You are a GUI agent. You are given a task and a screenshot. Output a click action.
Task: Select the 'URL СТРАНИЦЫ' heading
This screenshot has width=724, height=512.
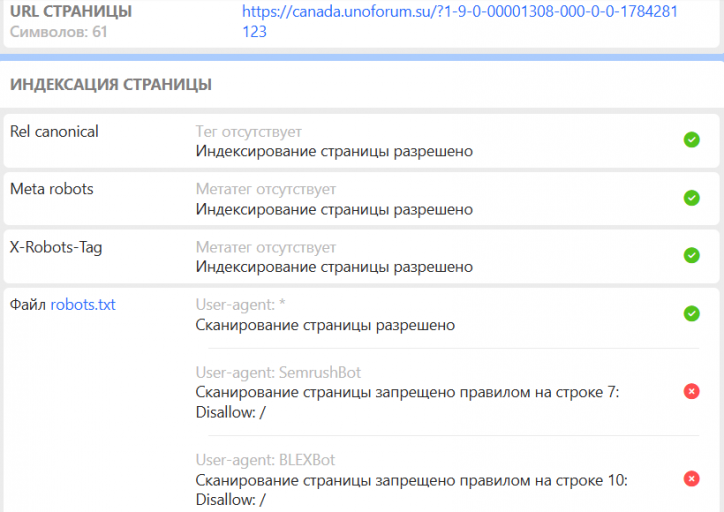pos(71,12)
